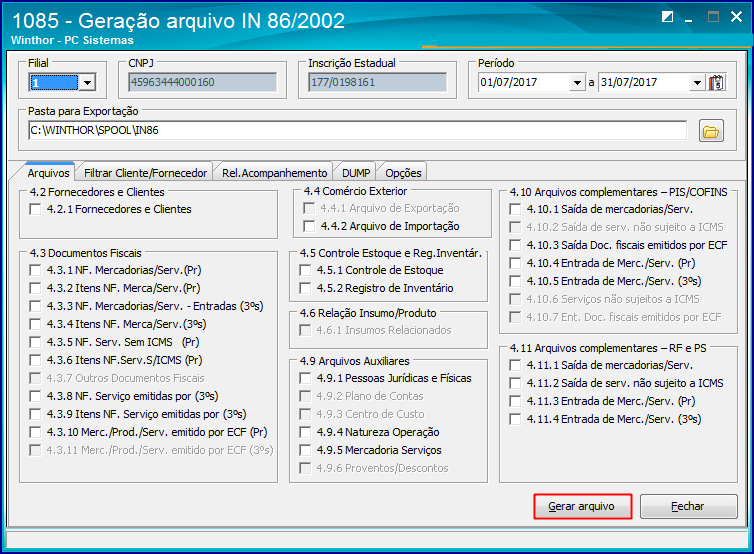This screenshot has width=754, height=554.
Task: Select the Arquivos tab
Action: [x=48, y=173]
